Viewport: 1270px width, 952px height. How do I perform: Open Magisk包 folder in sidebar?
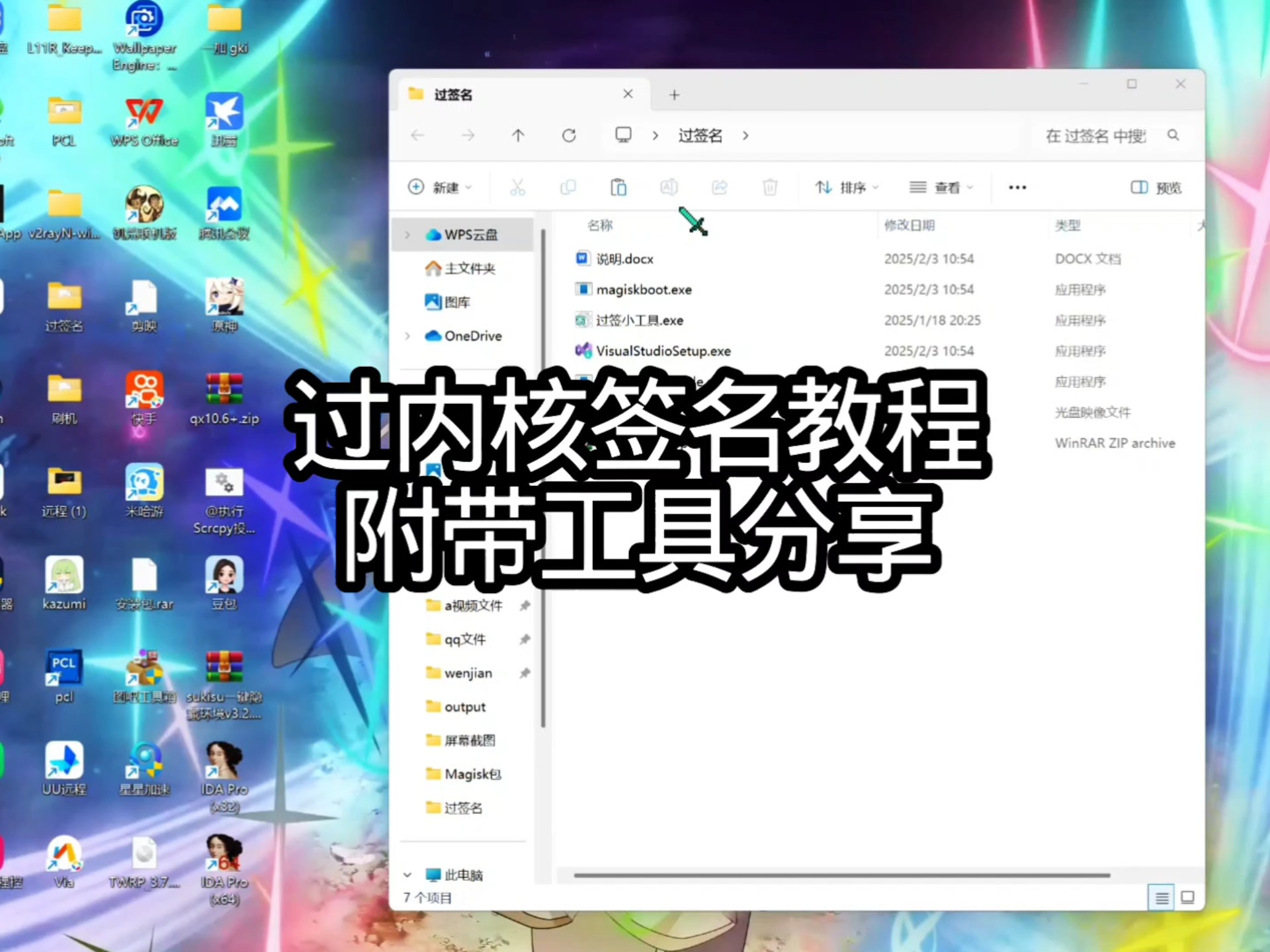464,774
